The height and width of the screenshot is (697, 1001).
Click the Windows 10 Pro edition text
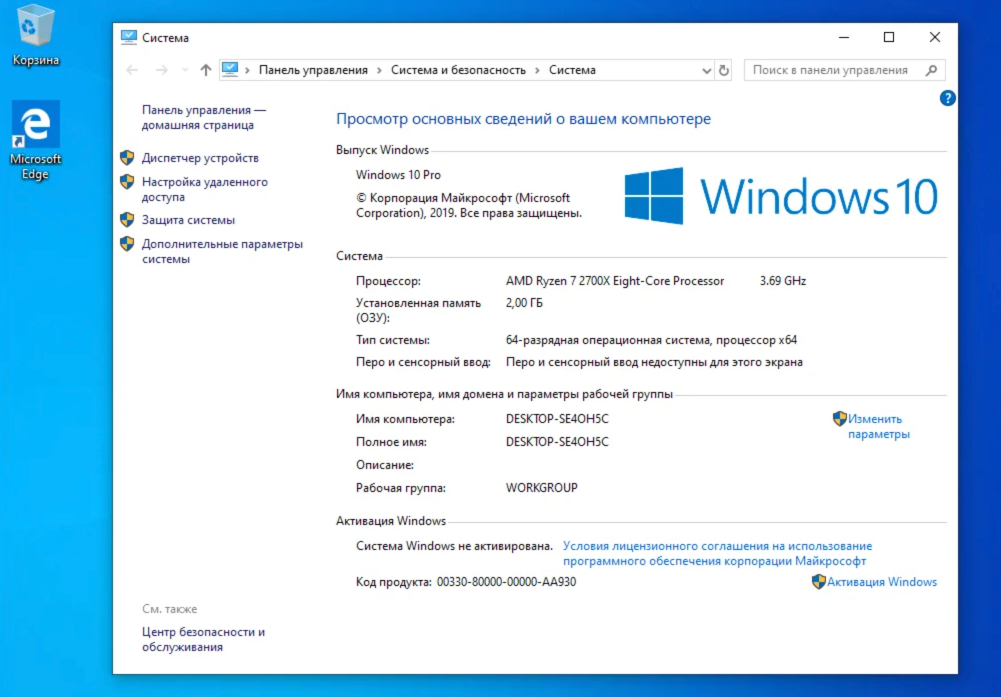pos(398,175)
